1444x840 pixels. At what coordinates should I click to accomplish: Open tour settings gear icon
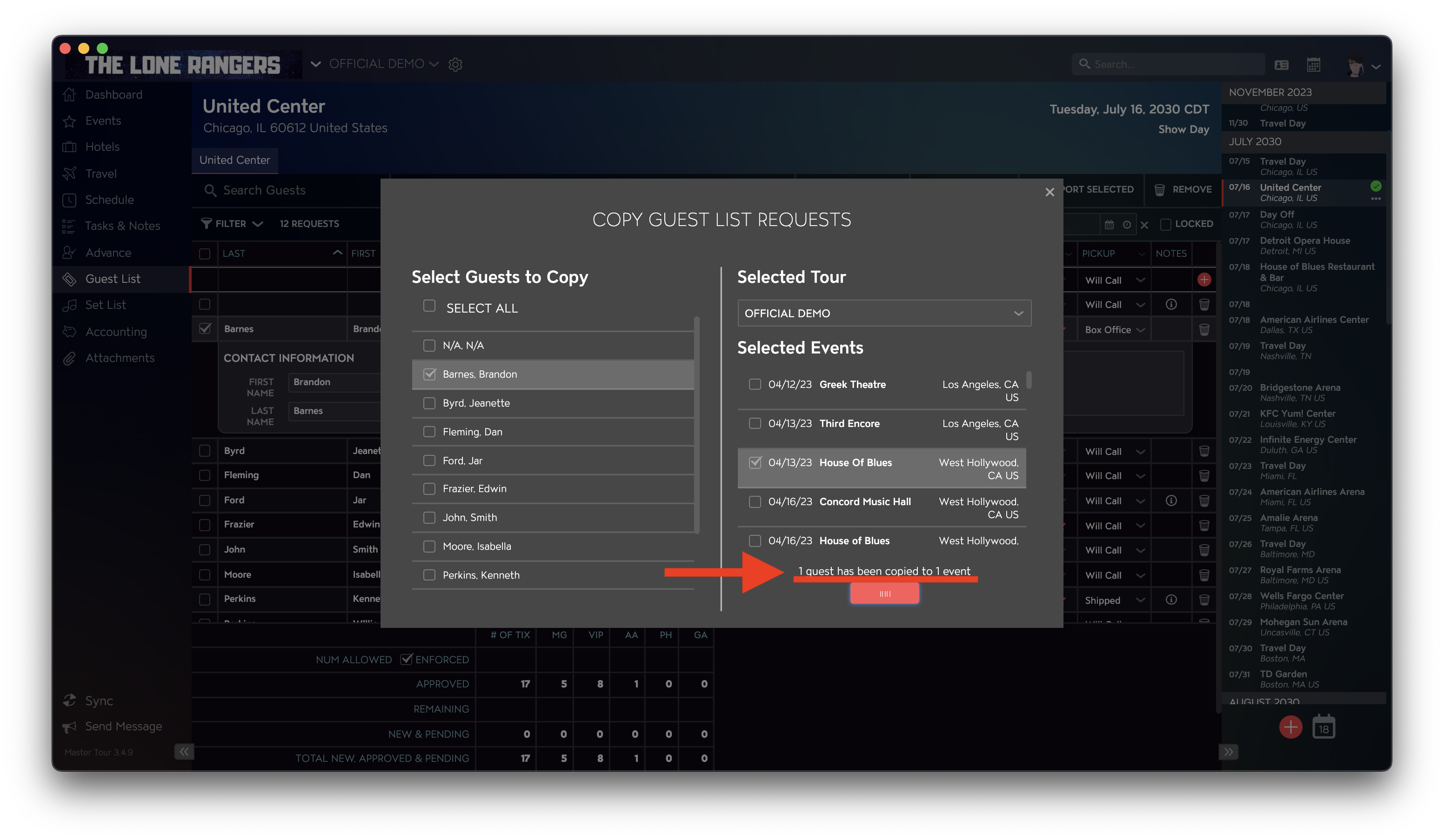pos(455,64)
